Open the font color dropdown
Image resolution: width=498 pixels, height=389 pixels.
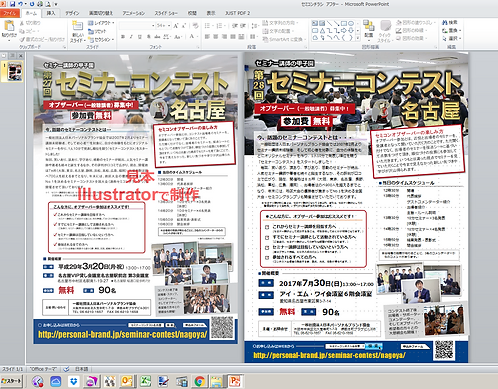(x=197, y=37)
